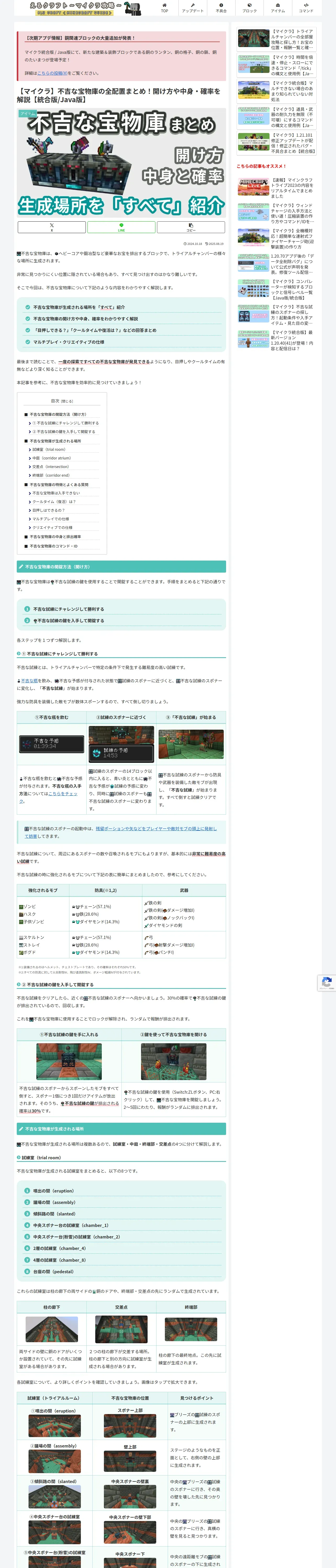
Task: Click the スポナー上部 location thumbnail
Action: tap(130, 1426)
